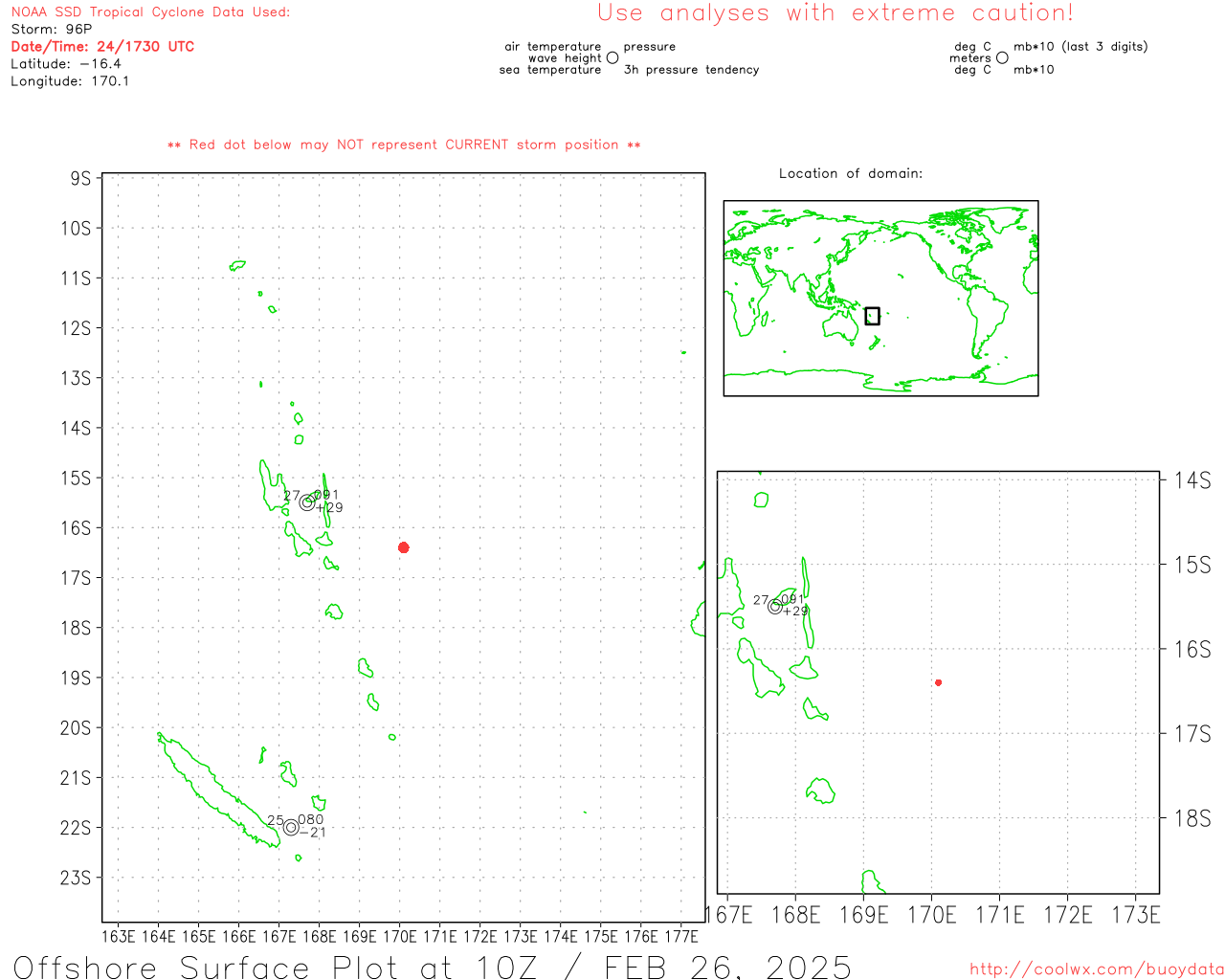Click the '170E' longitude label on main map
1225x980 pixels.
(400, 936)
